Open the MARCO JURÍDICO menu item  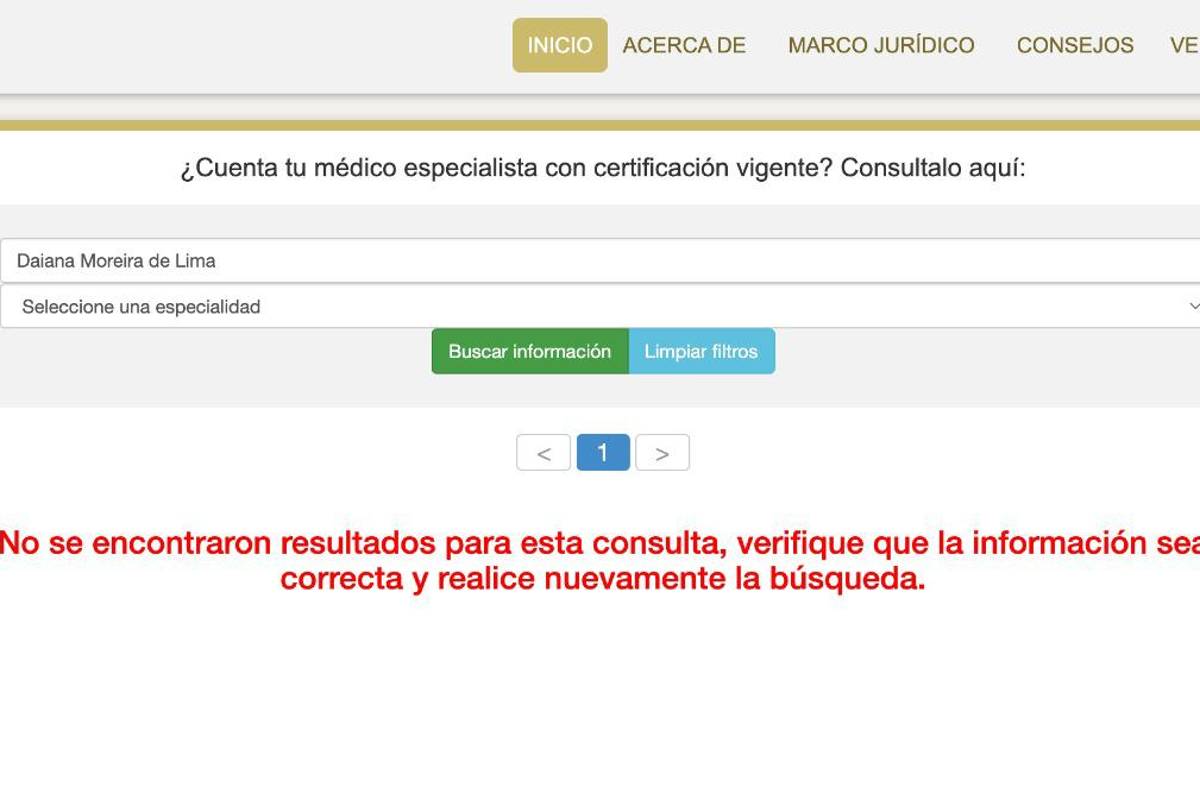[x=880, y=45]
